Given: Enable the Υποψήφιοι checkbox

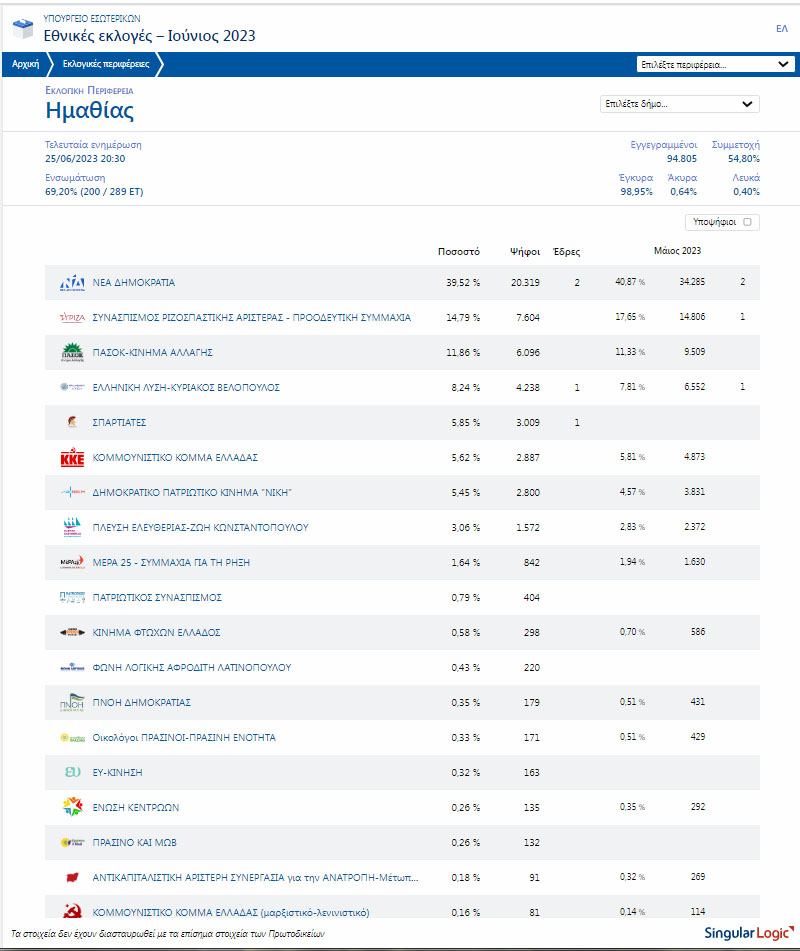Looking at the screenshot, I should pos(747,222).
